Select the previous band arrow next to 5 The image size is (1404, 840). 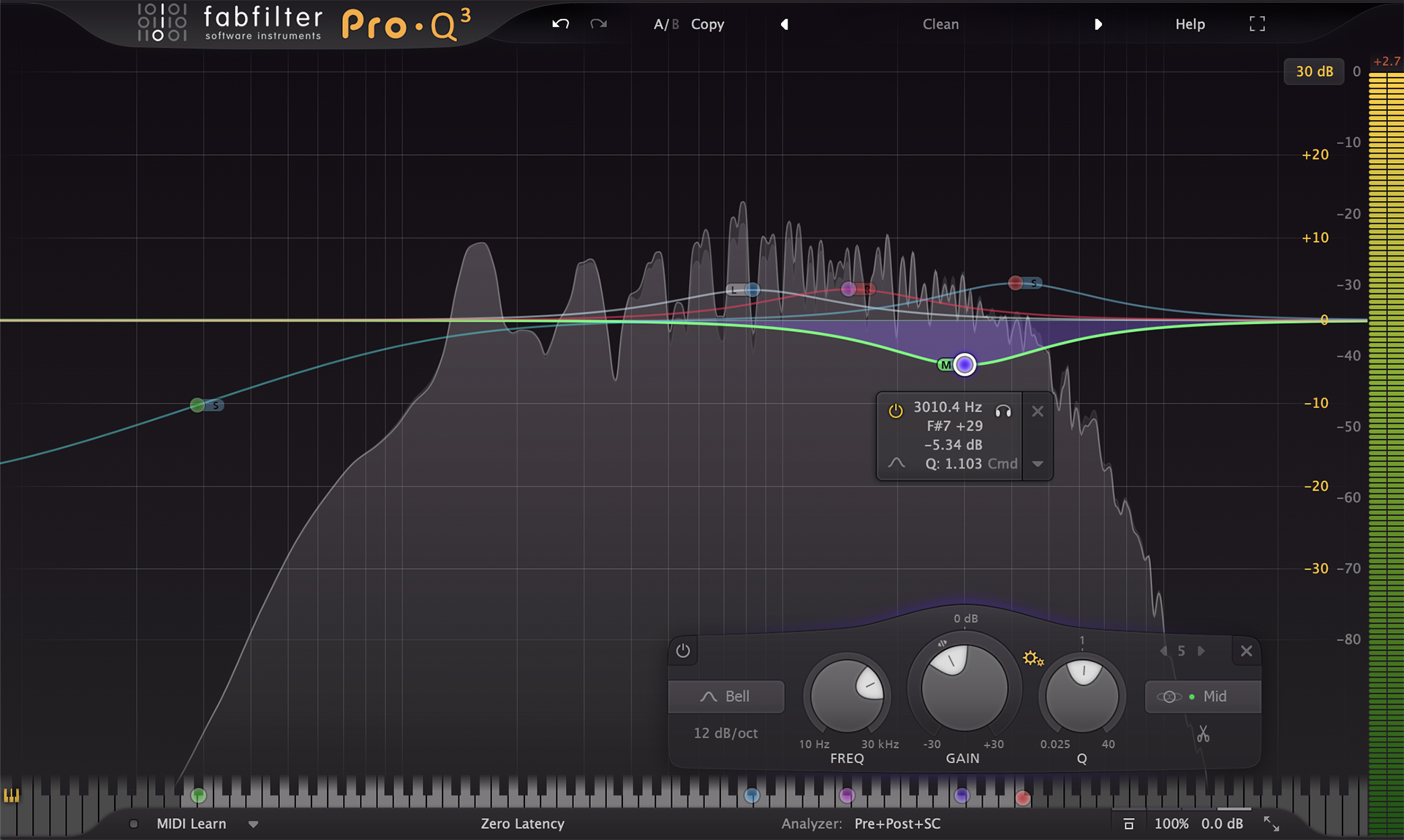pos(1163,651)
